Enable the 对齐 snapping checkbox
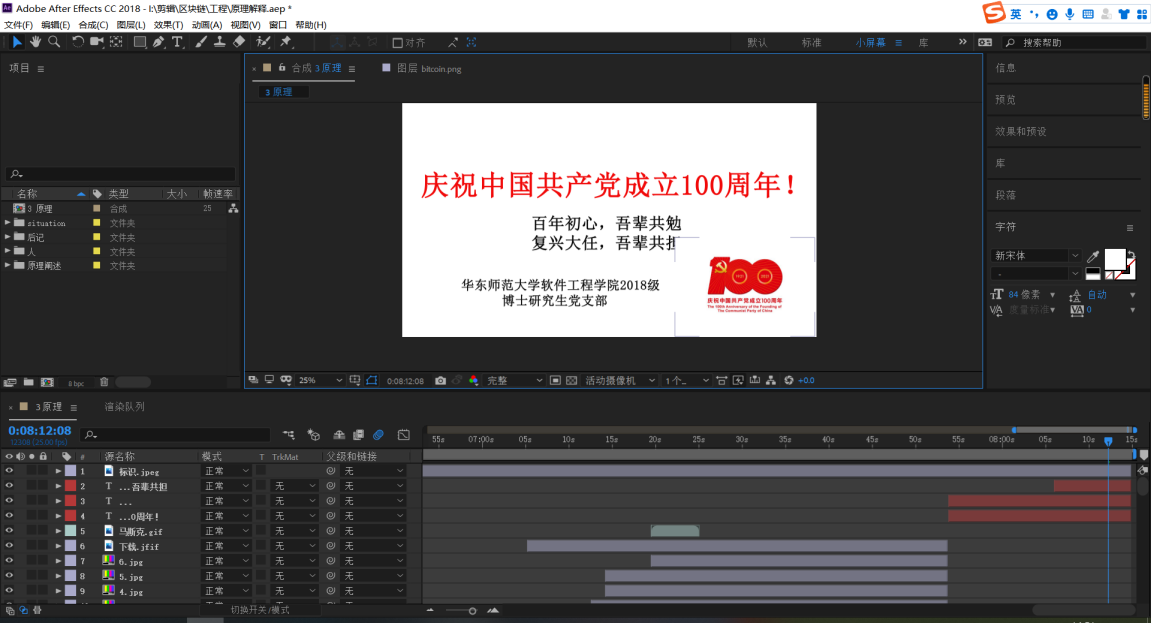 click(x=397, y=43)
